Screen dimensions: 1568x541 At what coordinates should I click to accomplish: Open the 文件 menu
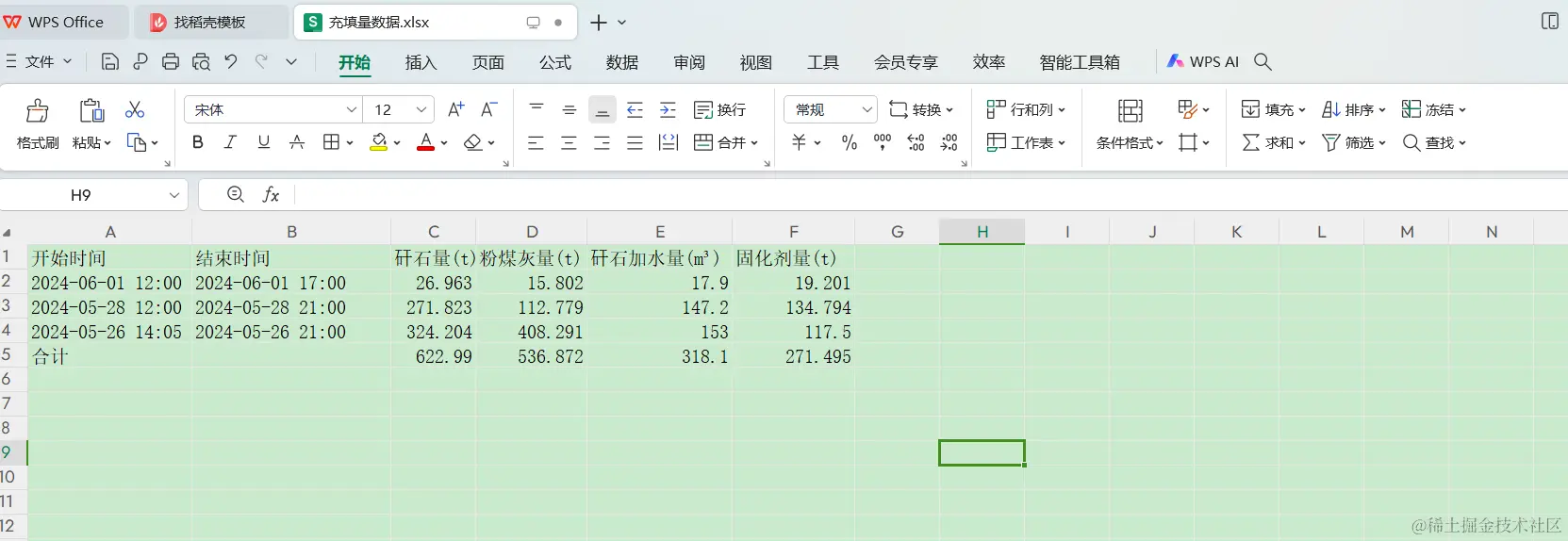39,61
